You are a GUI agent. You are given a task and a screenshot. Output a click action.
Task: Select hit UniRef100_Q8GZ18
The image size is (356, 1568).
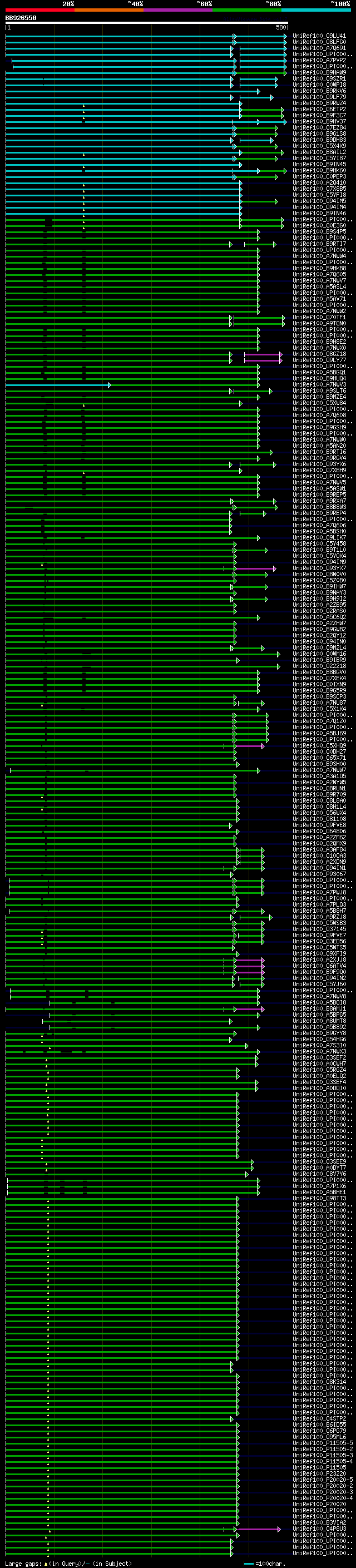(319, 354)
